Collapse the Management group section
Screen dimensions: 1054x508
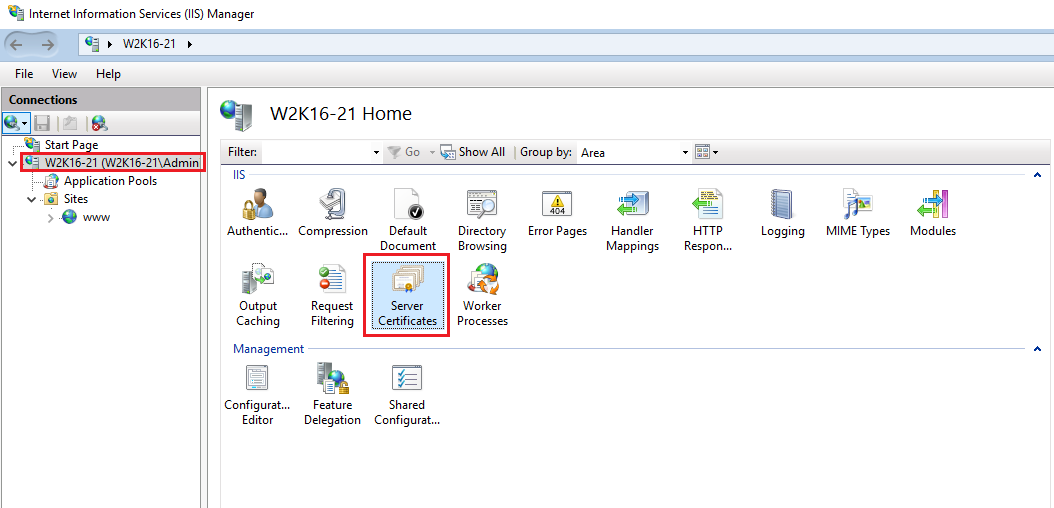coord(1037,349)
